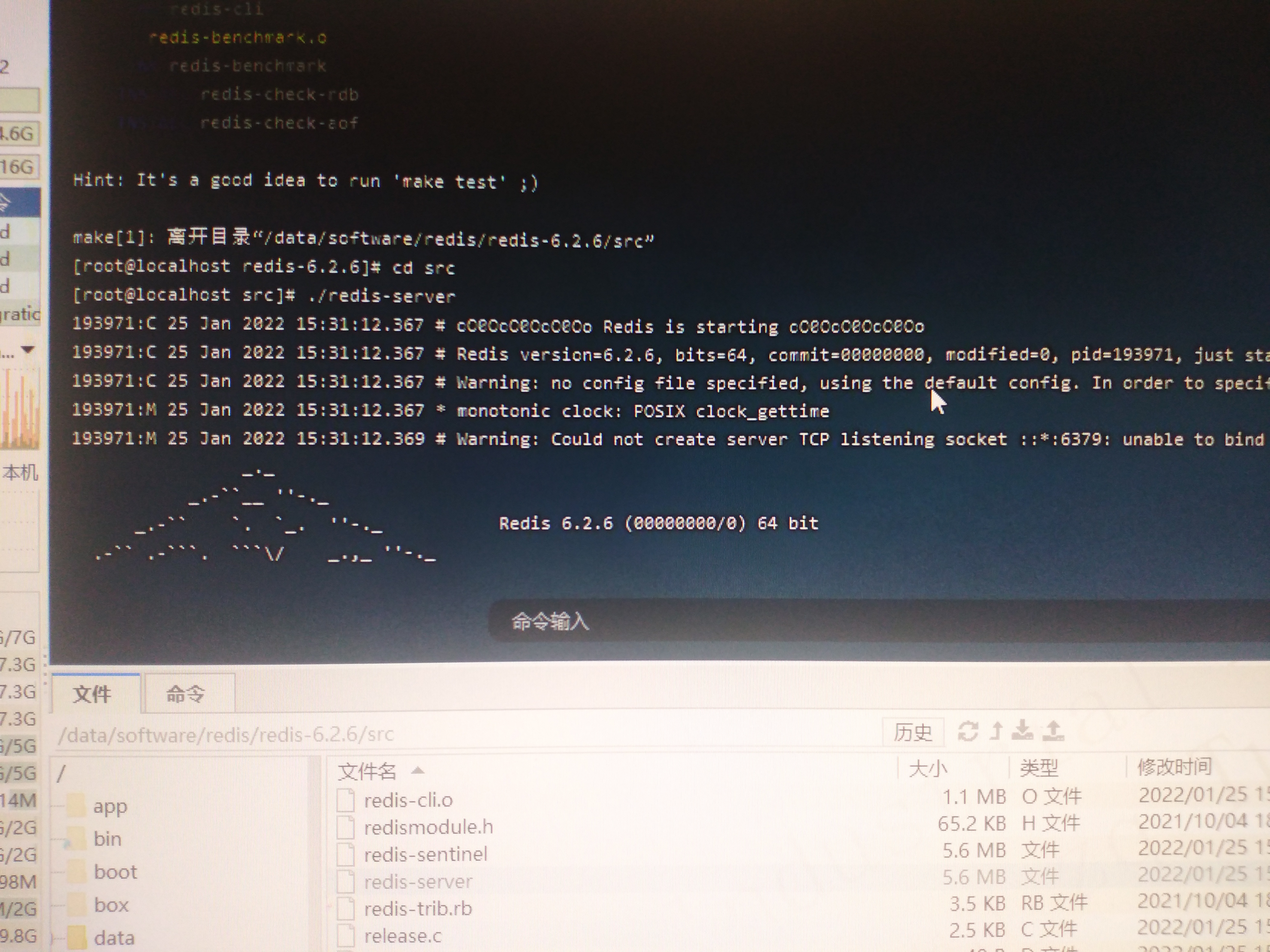Image resolution: width=1270 pixels, height=952 pixels.
Task: Click the 本机 label in left sidebar
Action: (x=20, y=472)
